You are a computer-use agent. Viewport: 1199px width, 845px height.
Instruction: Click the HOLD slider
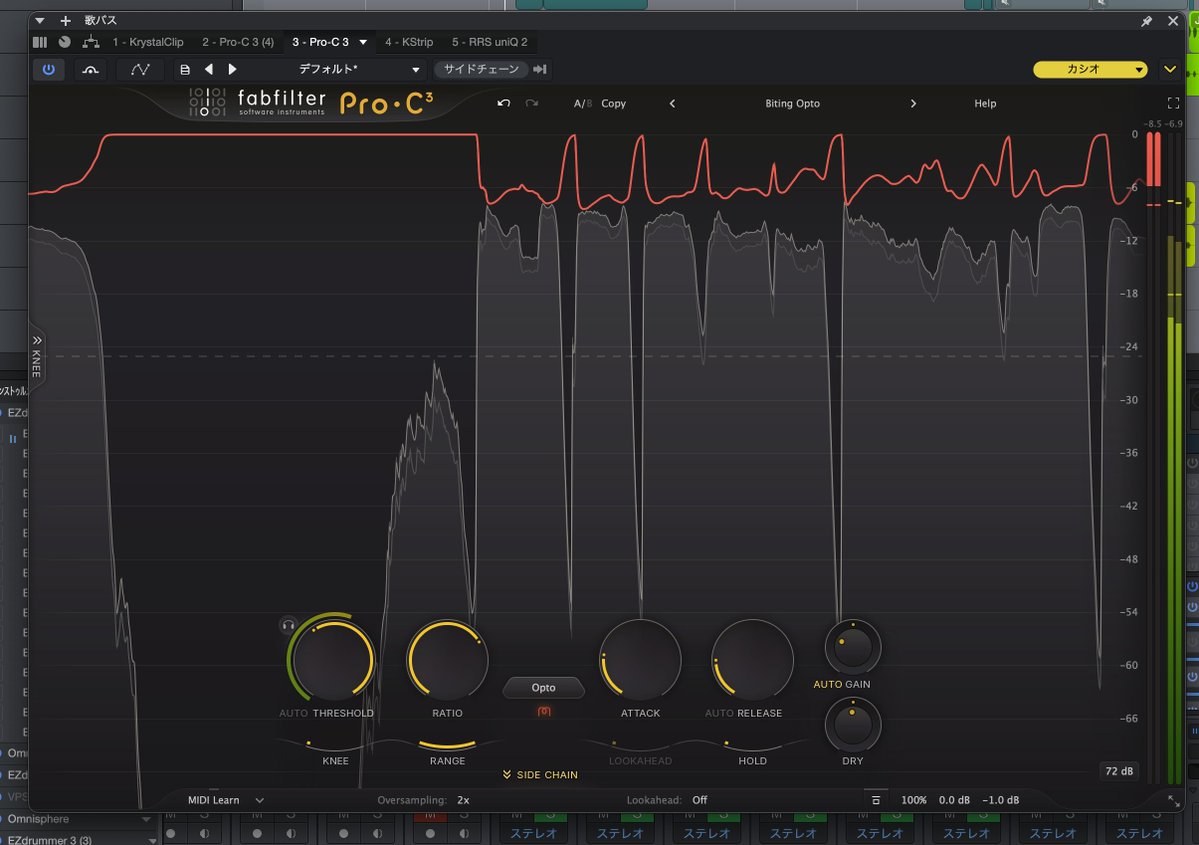point(752,744)
